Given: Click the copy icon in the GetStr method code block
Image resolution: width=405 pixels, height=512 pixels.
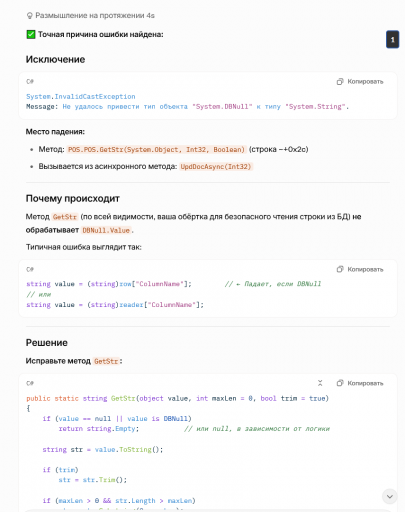Looking at the screenshot, I should [x=340, y=383].
